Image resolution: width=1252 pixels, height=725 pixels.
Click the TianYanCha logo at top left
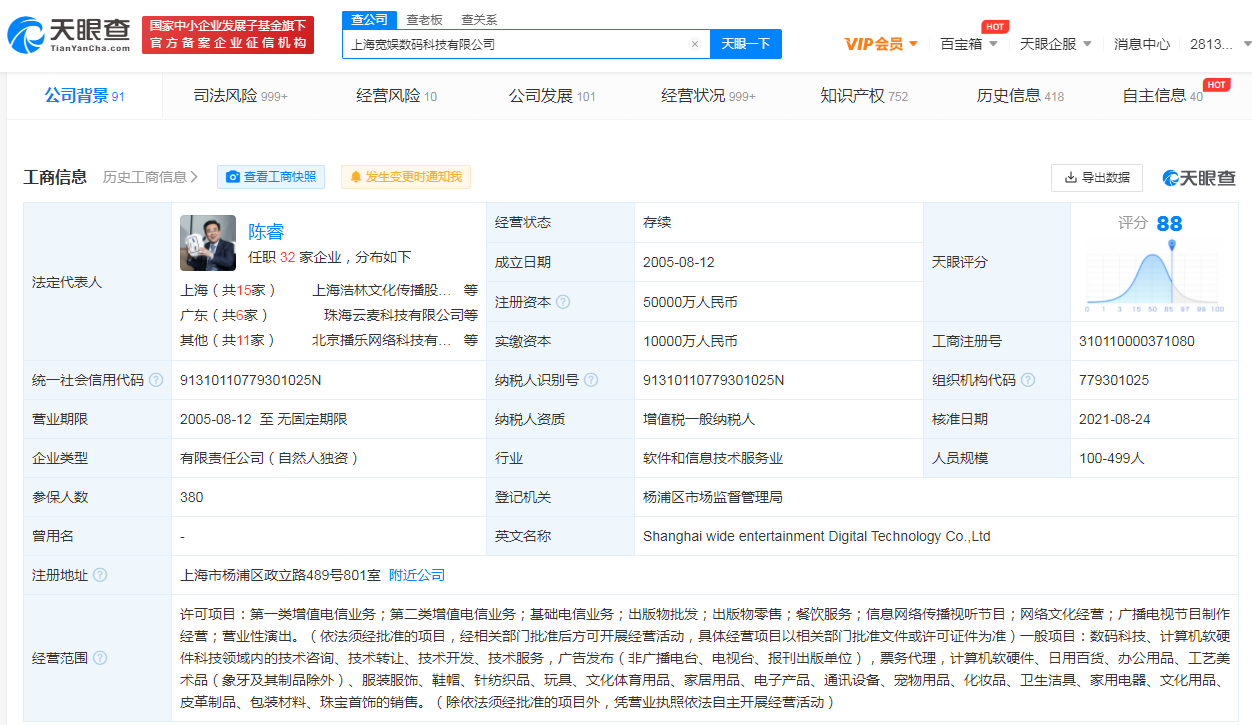click(x=68, y=34)
